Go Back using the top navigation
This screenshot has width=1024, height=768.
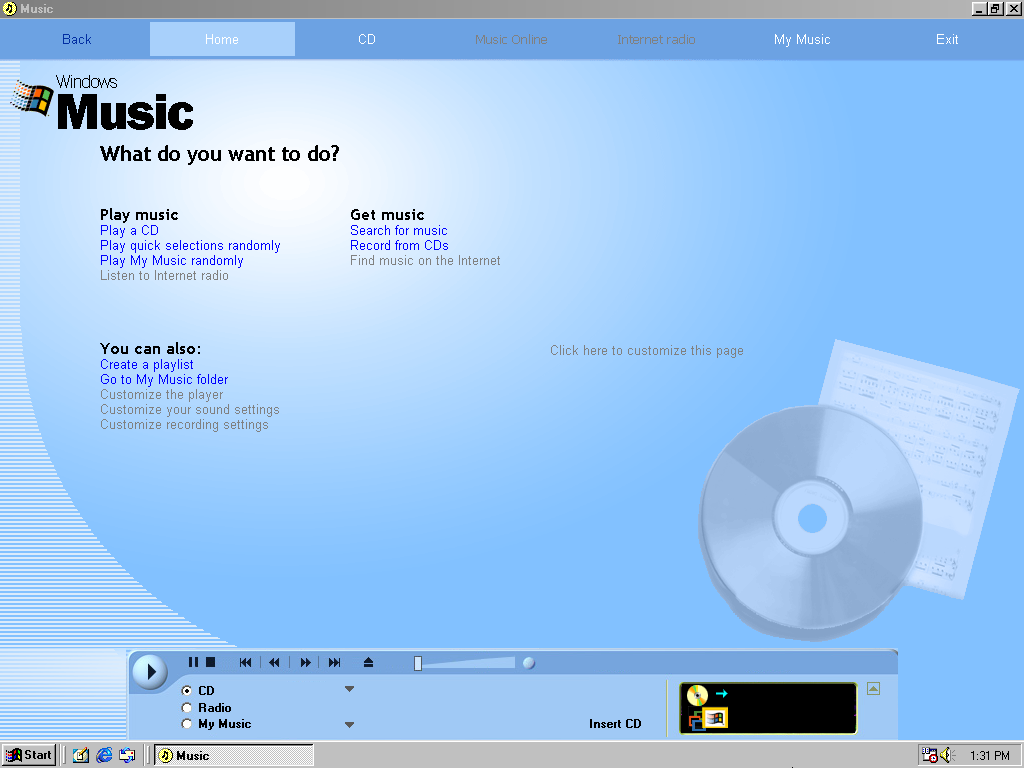(76, 39)
